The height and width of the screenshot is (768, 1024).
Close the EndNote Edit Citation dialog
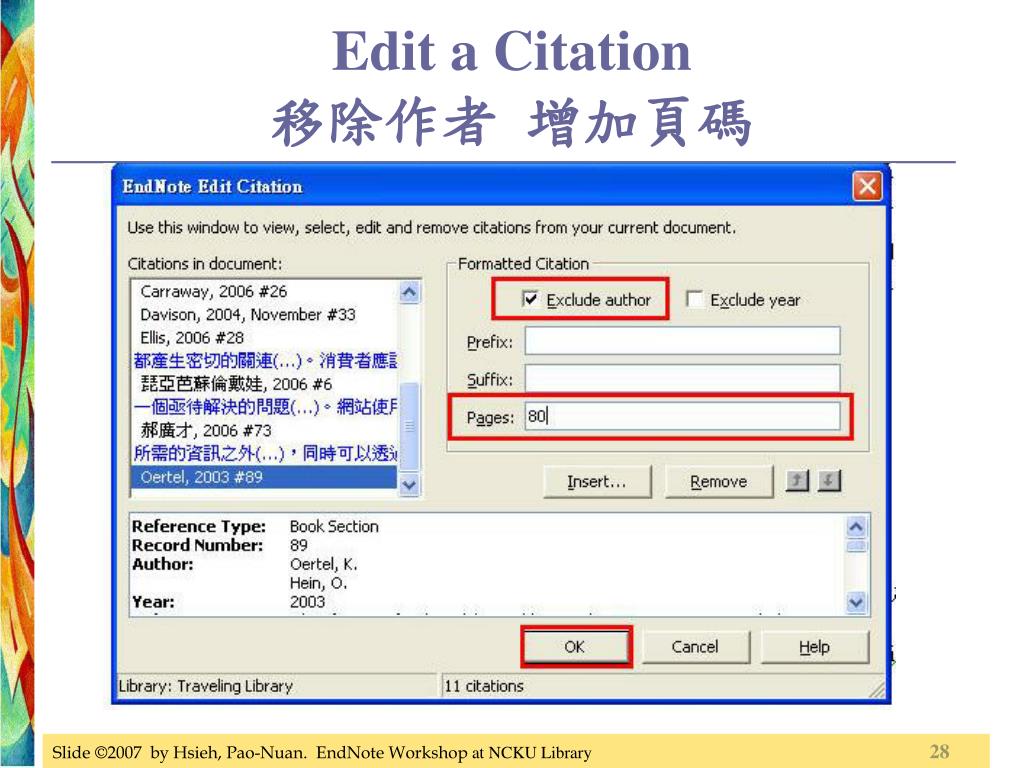pos(867,187)
